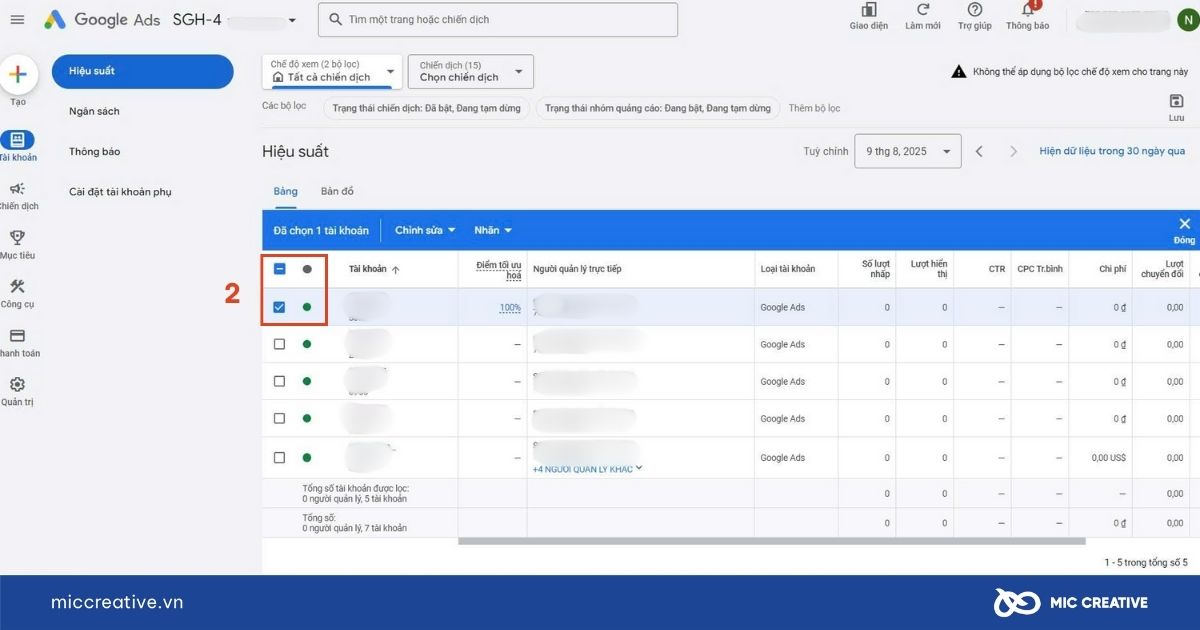Click the gray status dot column header
This screenshot has height=630, width=1200.
(x=307, y=269)
